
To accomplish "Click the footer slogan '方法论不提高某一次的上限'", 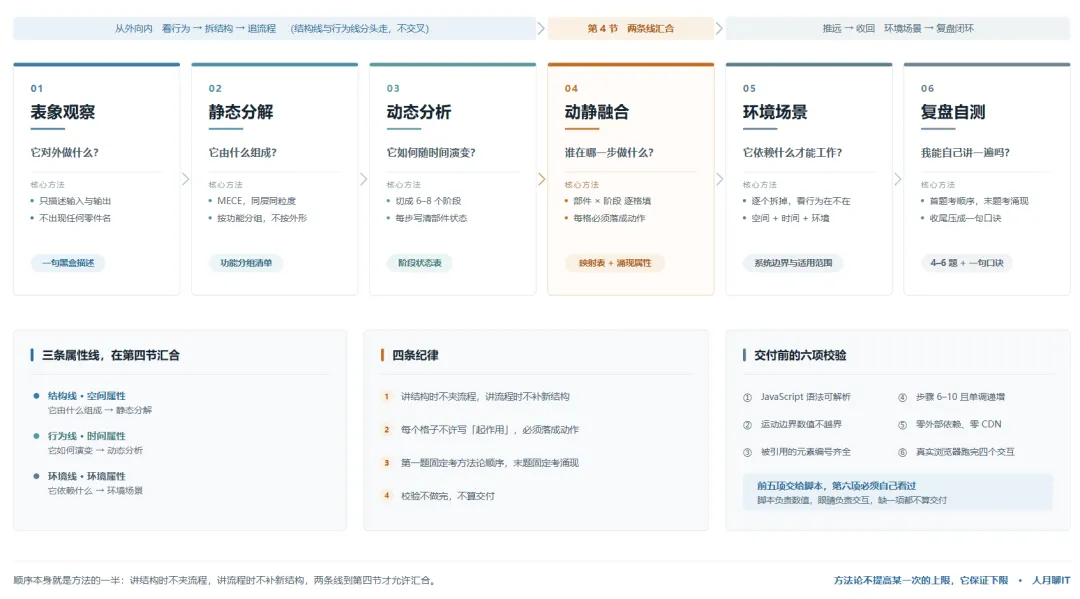I will point(920,580).
